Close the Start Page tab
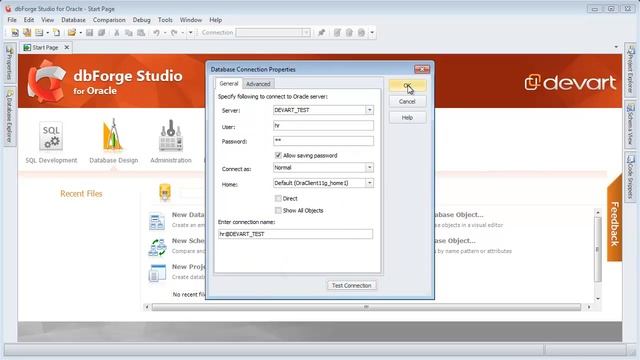 tap(67, 47)
